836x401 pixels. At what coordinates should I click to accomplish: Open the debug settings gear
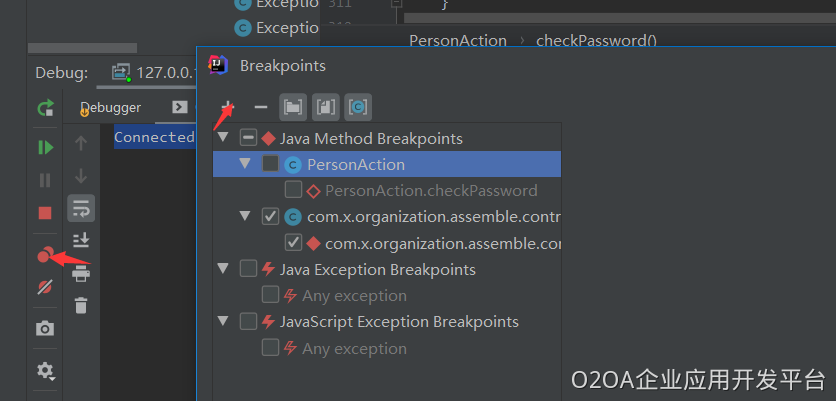tap(45, 370)
